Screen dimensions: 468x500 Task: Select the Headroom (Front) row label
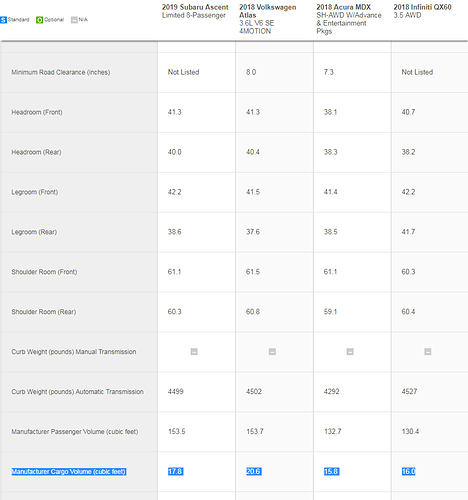37,112
